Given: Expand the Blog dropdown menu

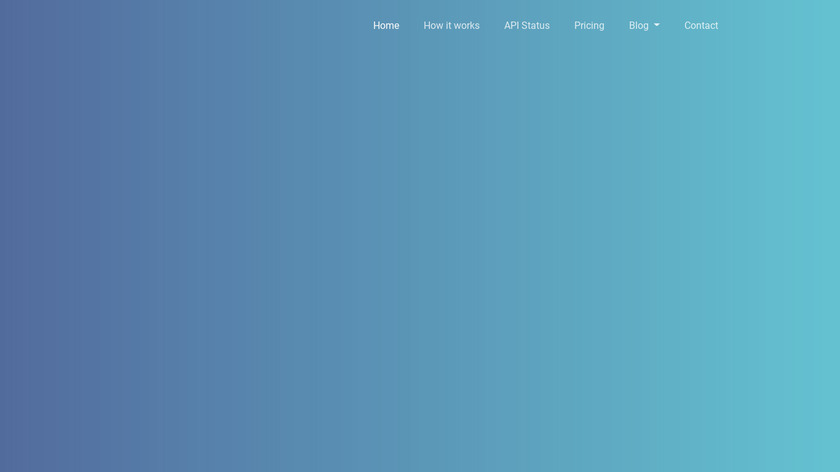Looking at the screenshot, I should point(644,26).
